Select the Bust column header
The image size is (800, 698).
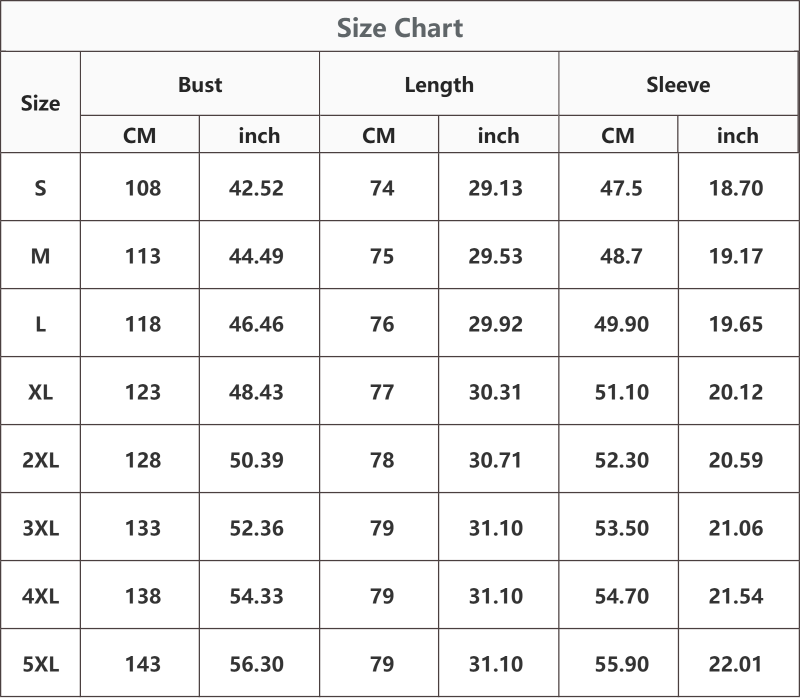pyautogui.click(x=200, y=84)
